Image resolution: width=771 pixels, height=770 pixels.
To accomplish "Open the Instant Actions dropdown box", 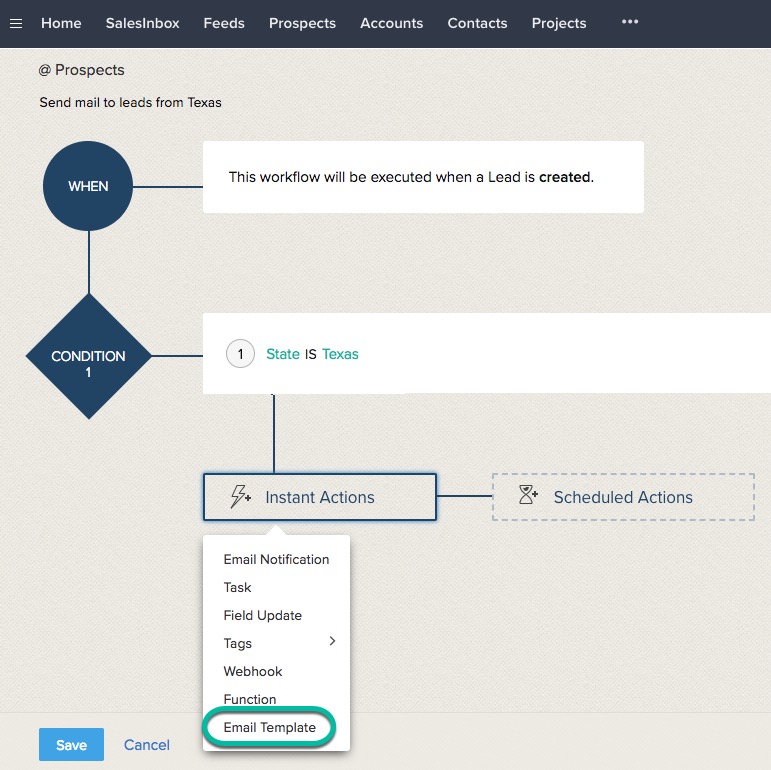I will pyautogui.click(x=320, y=497).
